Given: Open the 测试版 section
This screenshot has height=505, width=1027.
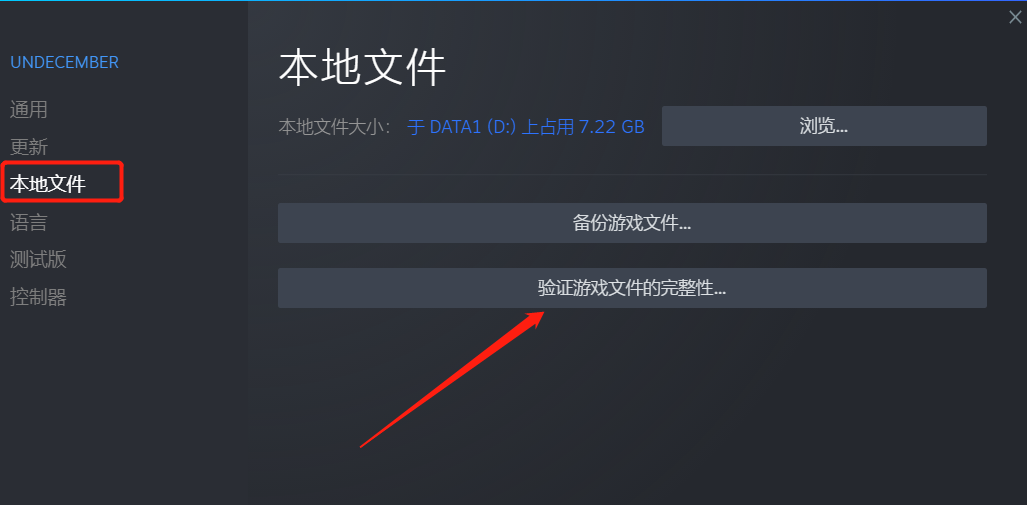Looking at the screenshot, I should pos(38,259).
